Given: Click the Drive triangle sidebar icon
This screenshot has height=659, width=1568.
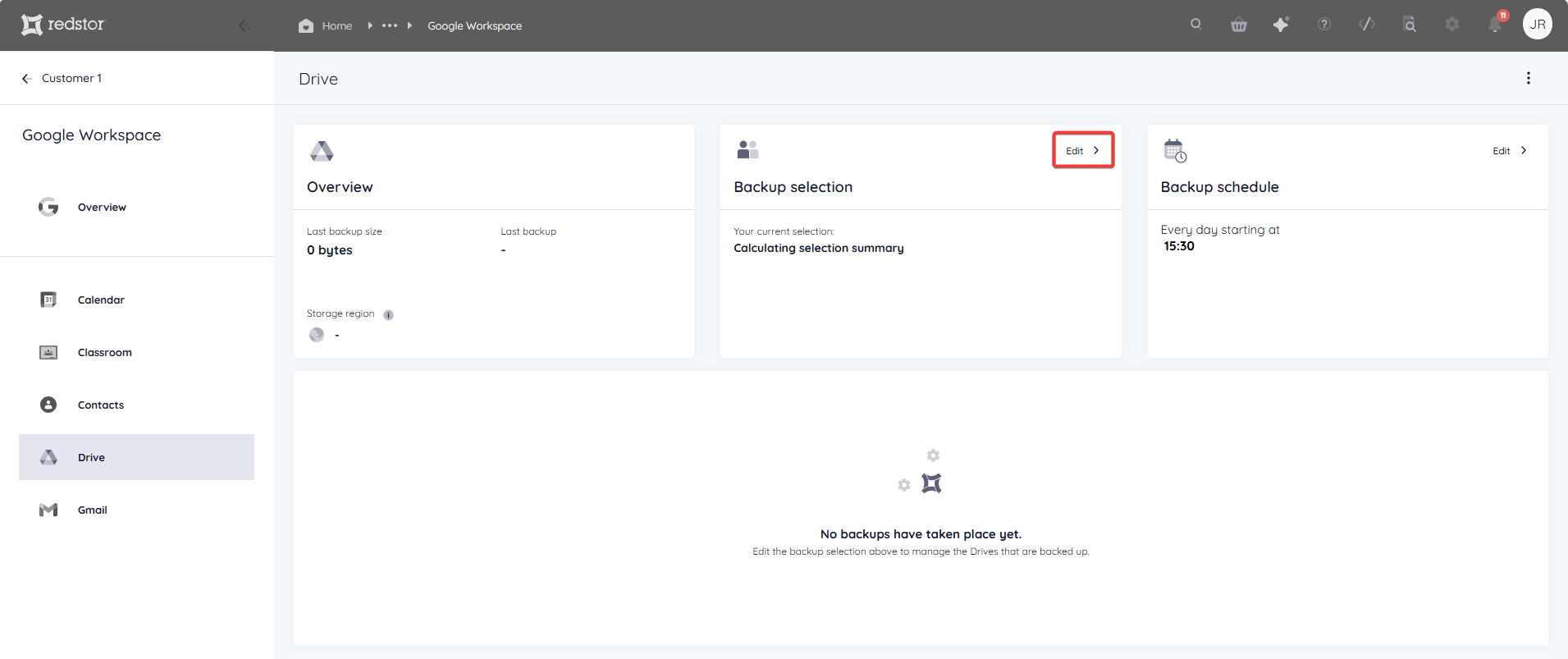Looking at the screenshot, I should [x=48, y=457].
